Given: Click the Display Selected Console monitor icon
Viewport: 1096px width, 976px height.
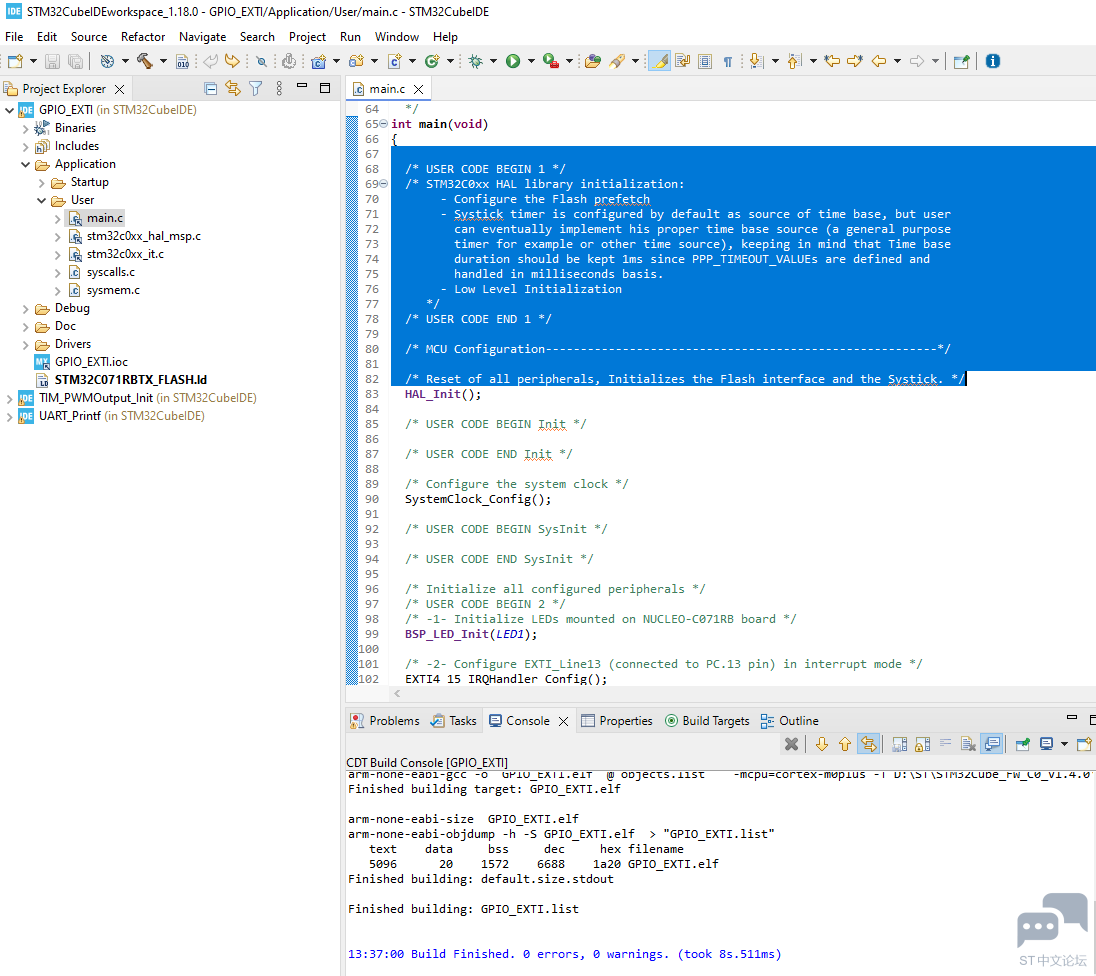Looking at the screenshot, I should 1046,744.
